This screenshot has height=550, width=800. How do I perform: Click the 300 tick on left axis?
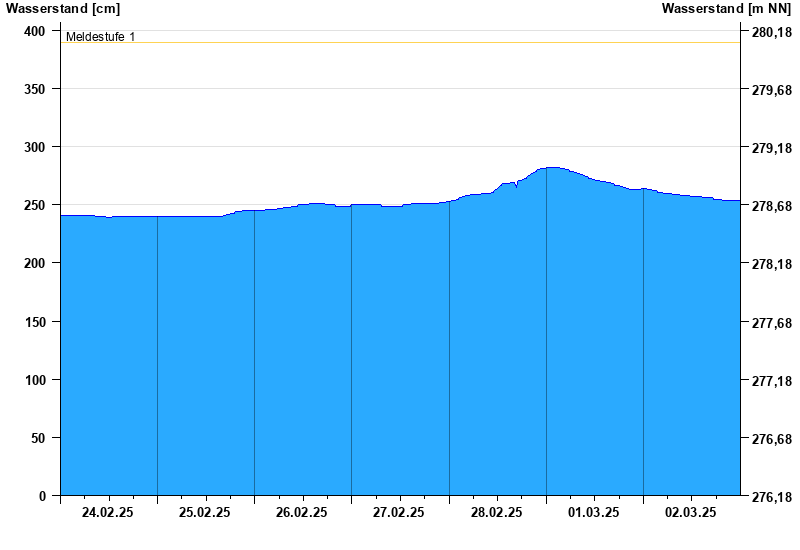35,147
